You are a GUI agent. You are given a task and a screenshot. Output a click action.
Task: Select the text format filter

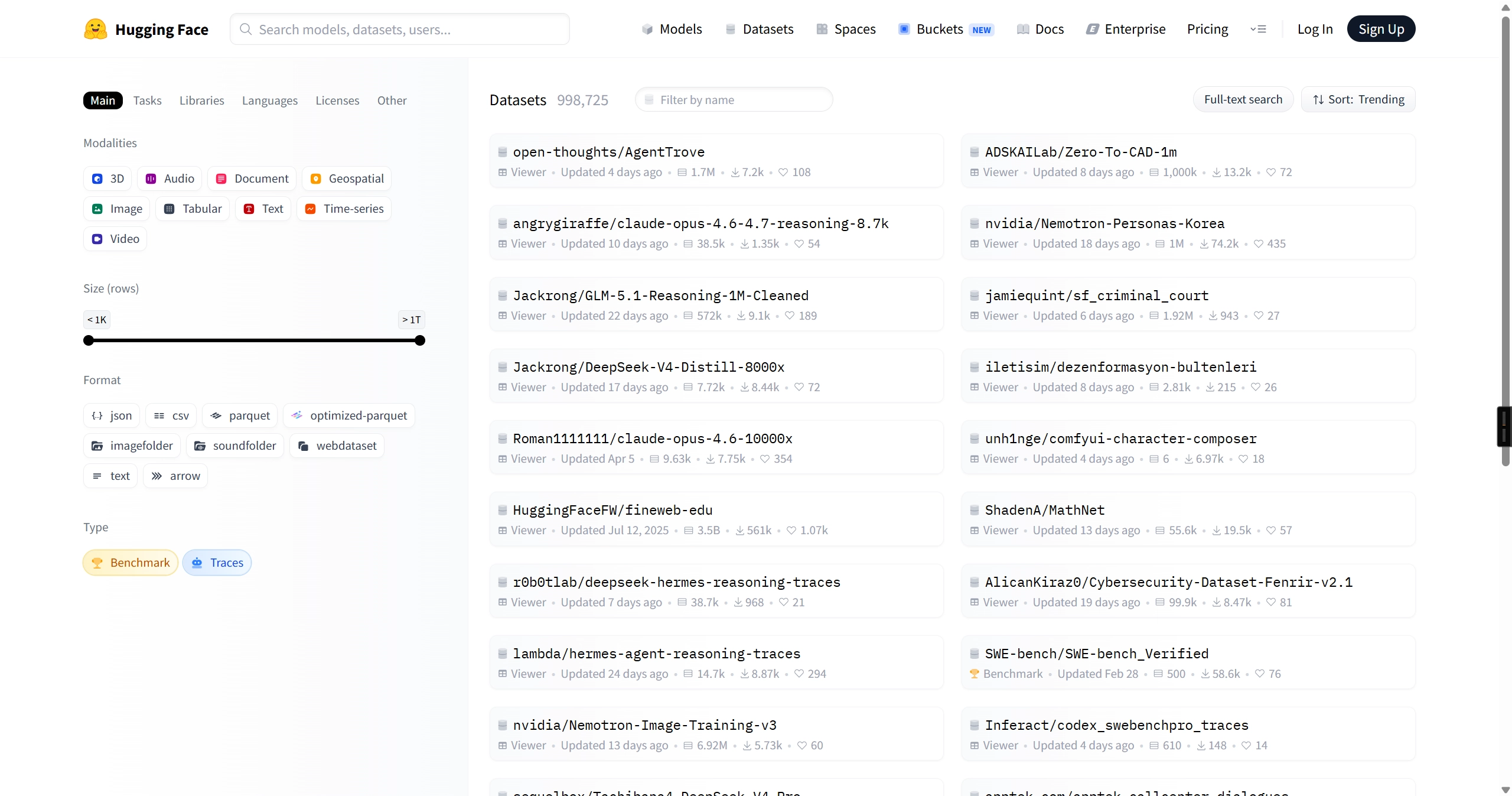[x=110, y=476]
